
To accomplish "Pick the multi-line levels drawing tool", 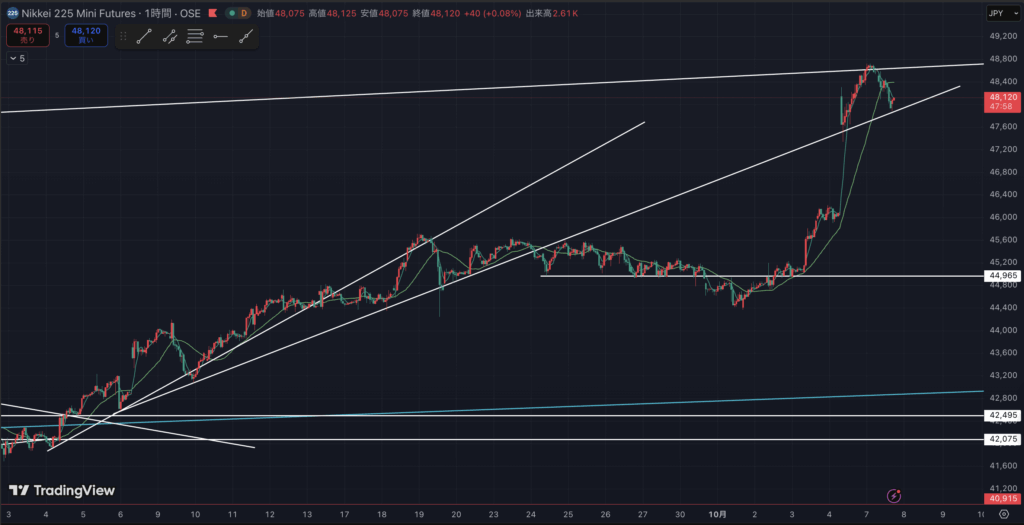I will tap(195, 37).
